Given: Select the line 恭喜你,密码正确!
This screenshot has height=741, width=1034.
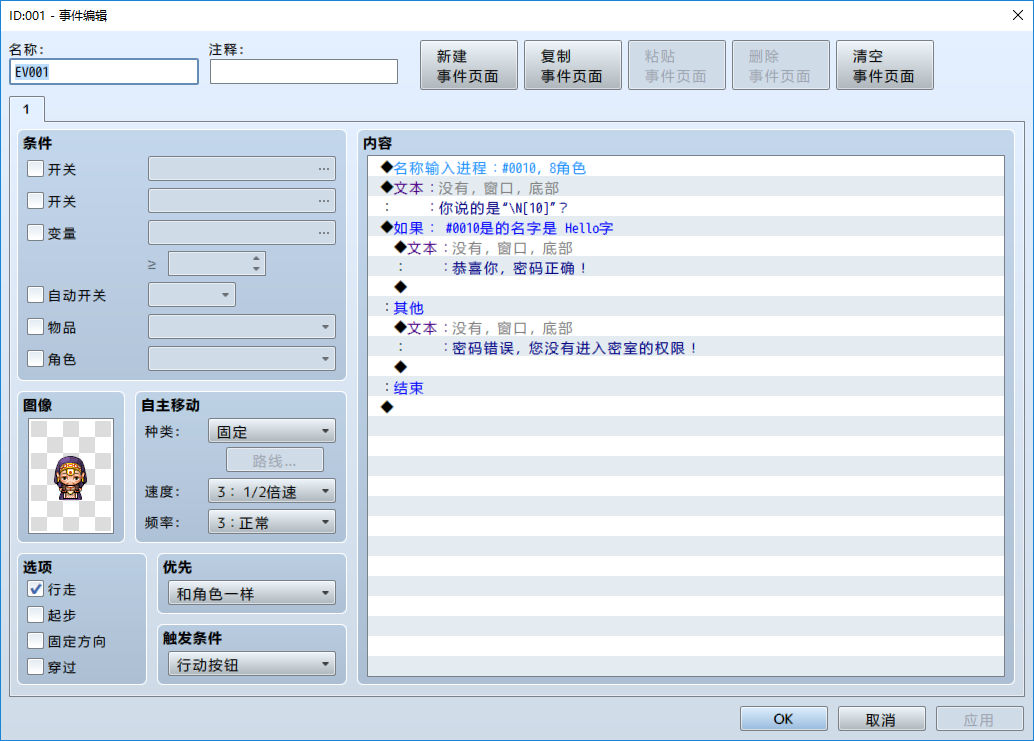Looking at the screenshot, I should pyautogui.click(x=686, y=268).
